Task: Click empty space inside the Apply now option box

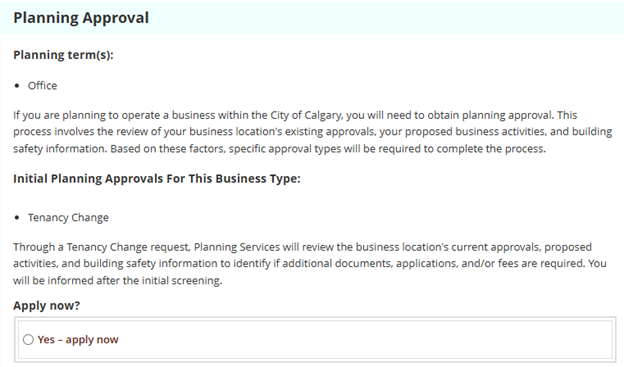Action: pyautogui.click(x=358, y=340)
